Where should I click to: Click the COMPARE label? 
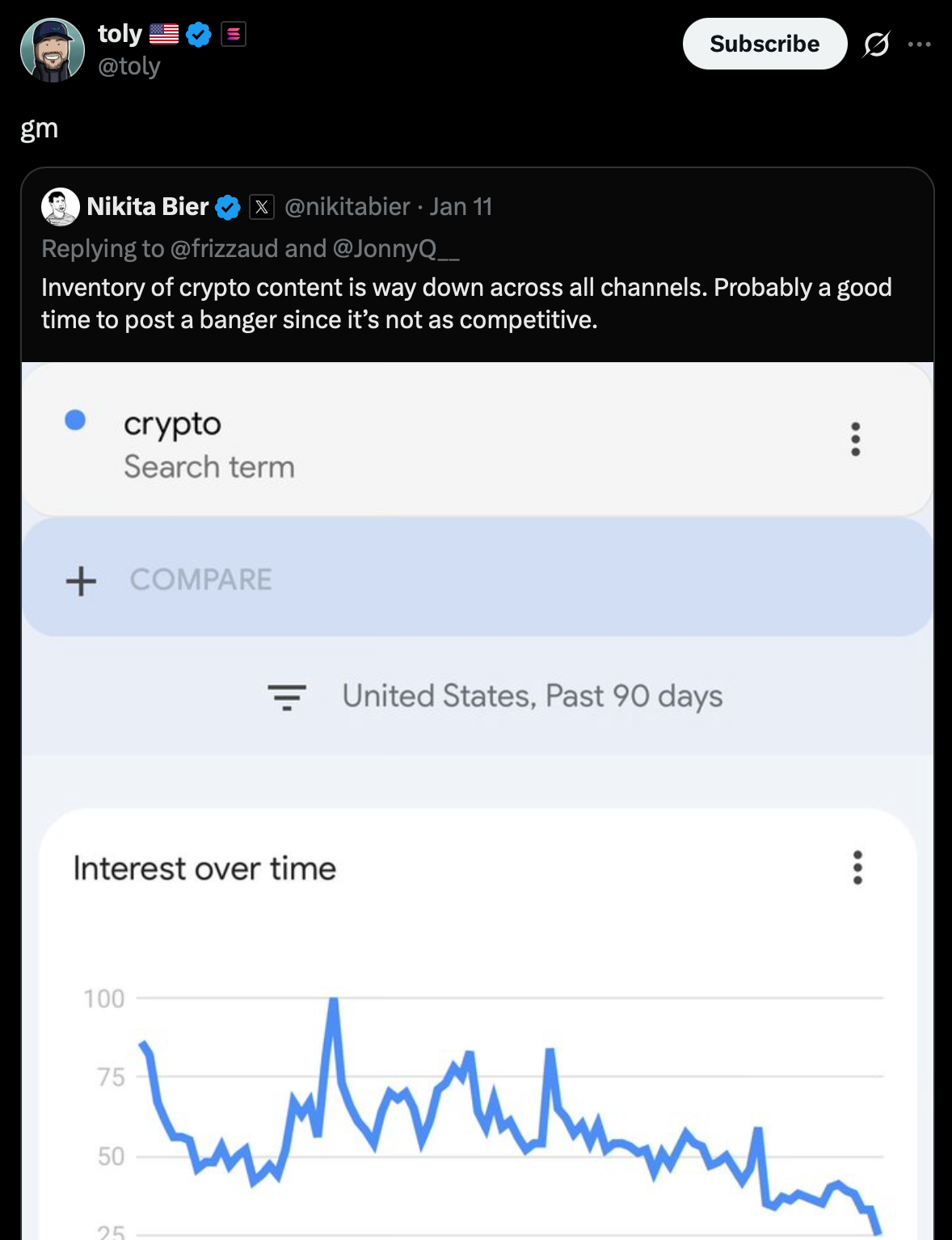(201, 580)
